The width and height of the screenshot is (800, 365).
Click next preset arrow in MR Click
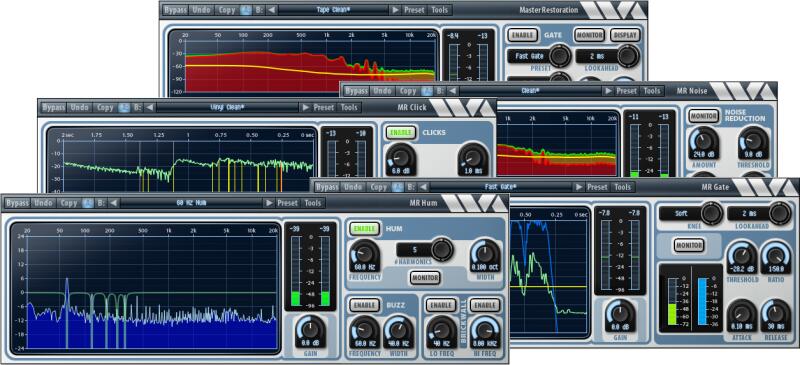point(305,107)
